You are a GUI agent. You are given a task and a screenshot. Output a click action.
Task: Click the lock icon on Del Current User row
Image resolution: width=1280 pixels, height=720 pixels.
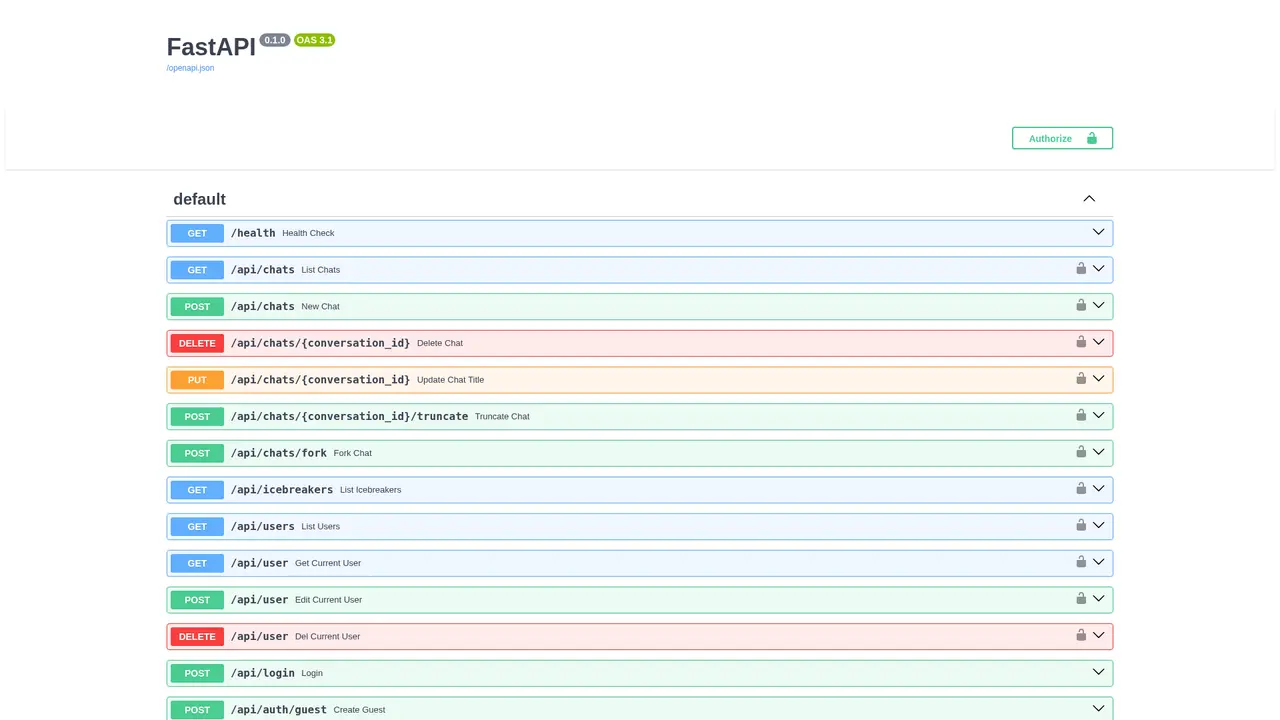[1081, 635]
